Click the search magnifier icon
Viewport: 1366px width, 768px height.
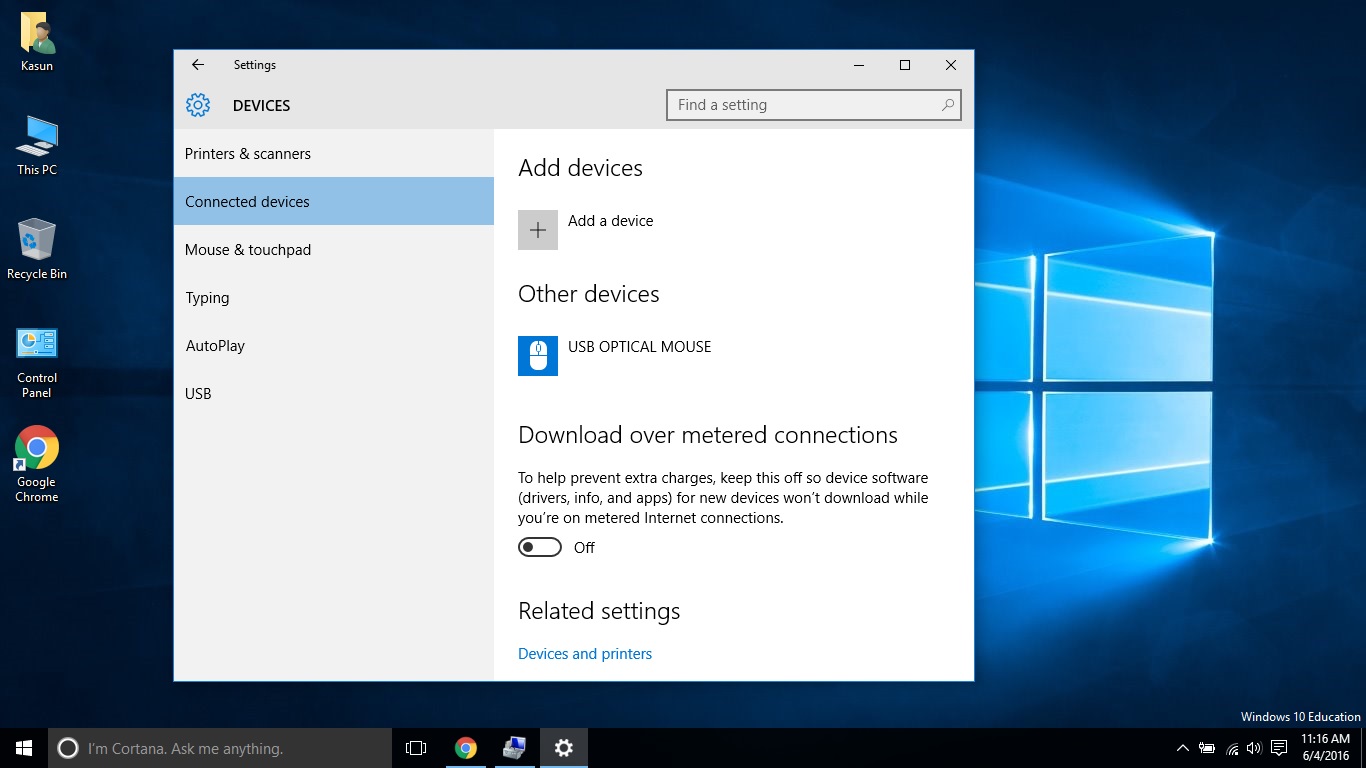(x=947, y=105)
